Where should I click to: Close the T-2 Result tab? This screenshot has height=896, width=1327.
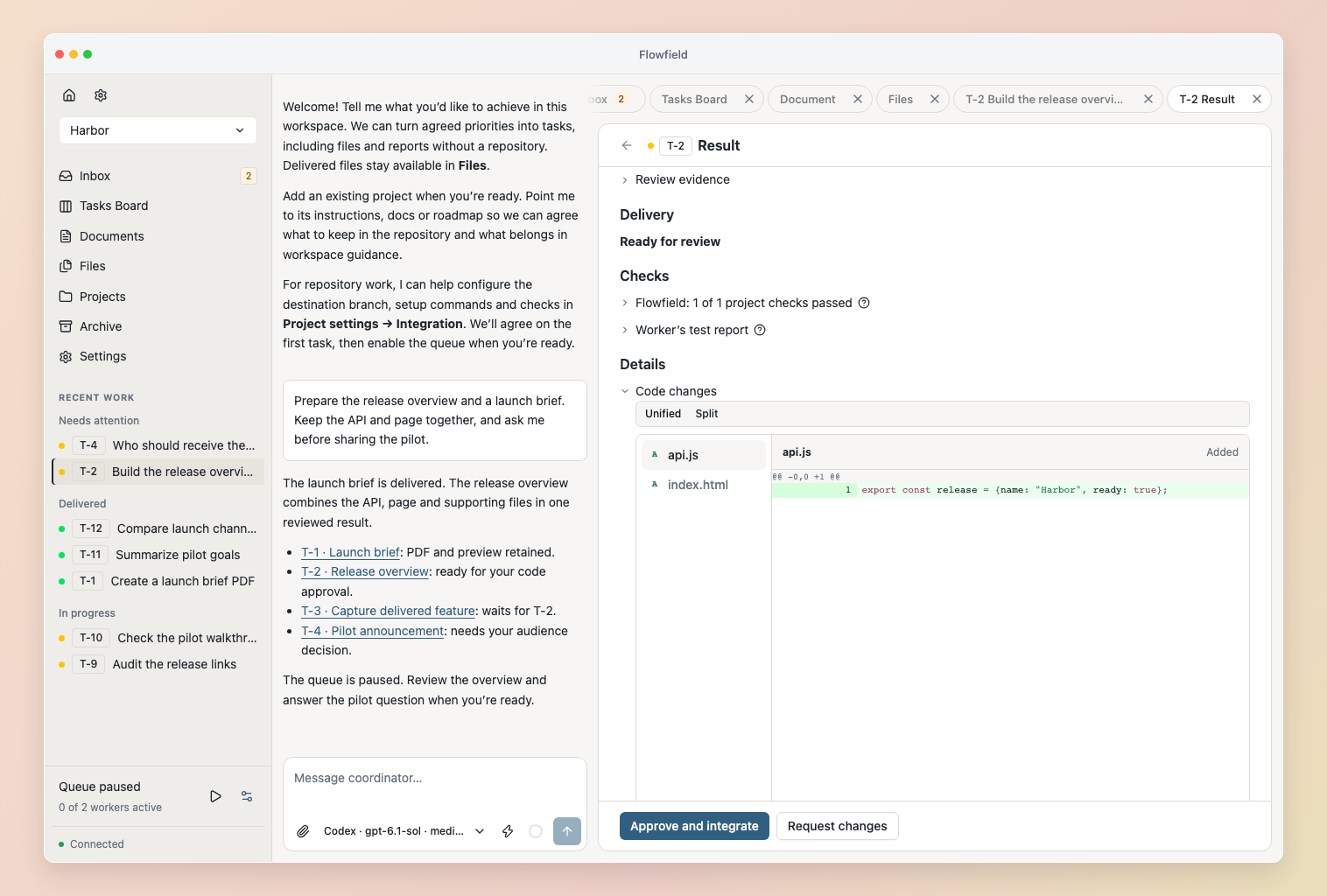[x=1257, y=99]
